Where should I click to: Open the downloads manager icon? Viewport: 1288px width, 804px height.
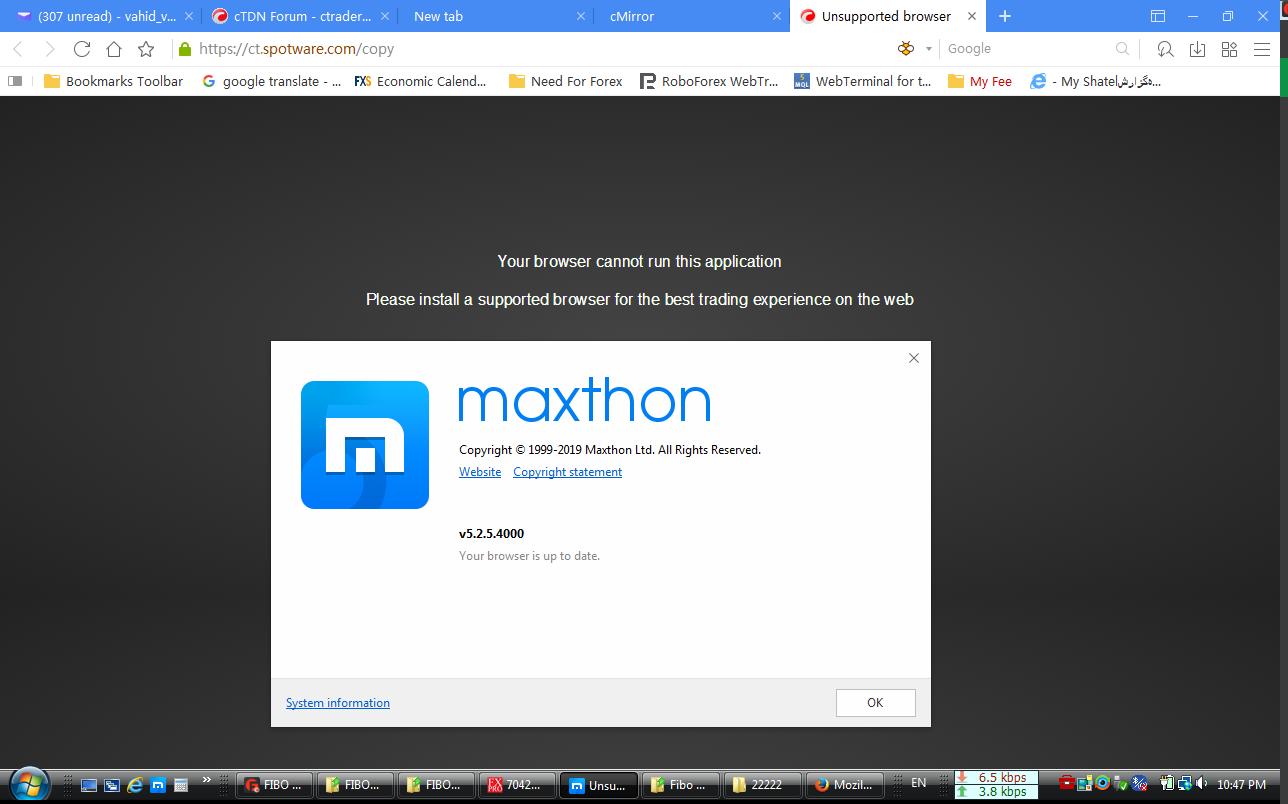[1197, 48]
